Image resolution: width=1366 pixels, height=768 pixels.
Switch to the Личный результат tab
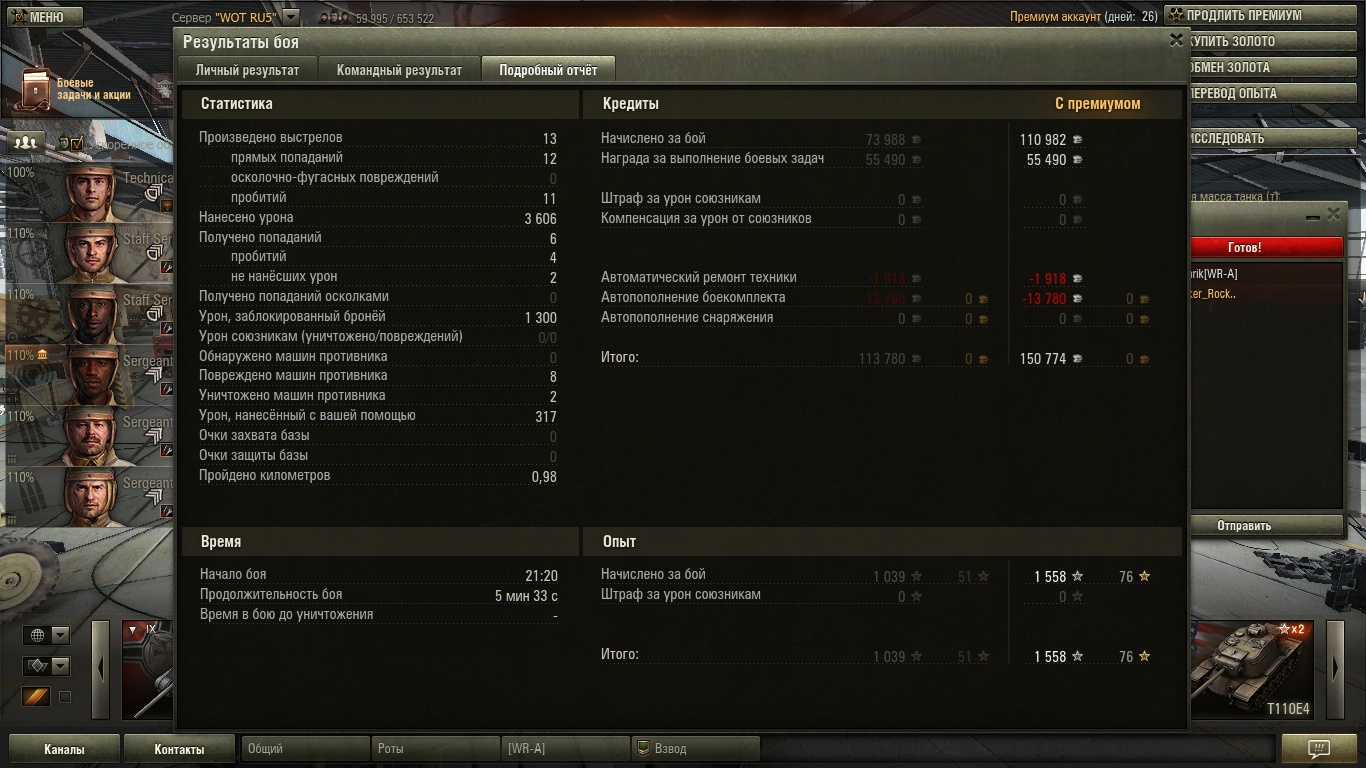pos(247,70)
